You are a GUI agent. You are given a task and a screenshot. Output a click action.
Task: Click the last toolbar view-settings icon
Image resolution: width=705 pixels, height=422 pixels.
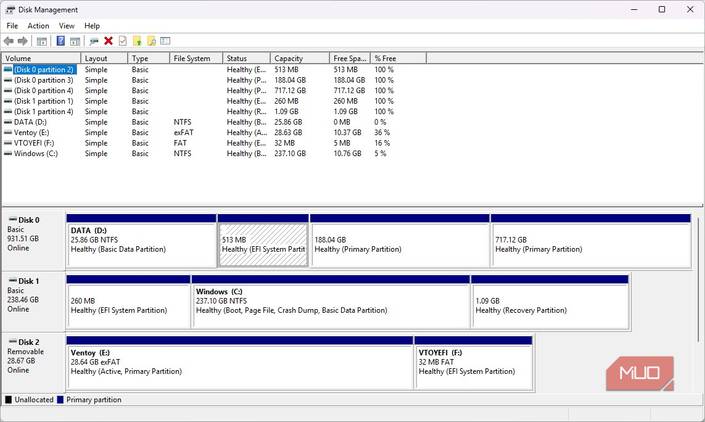pyautogui.click(x=165, y=41)
